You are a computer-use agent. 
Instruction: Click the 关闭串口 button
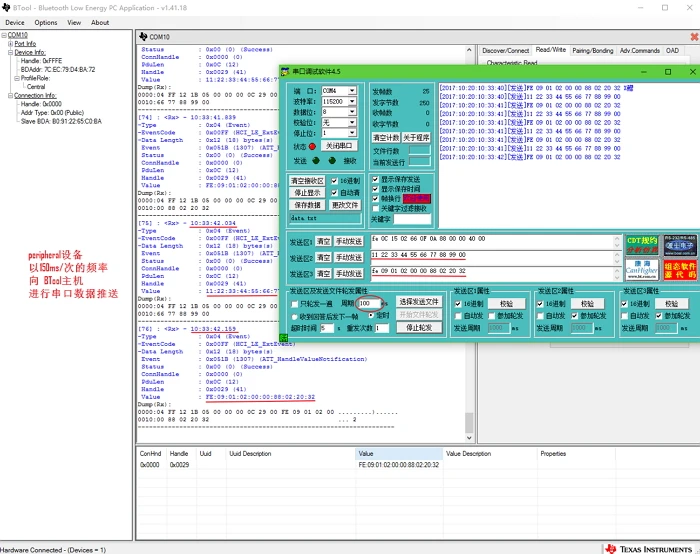click(x=339, y=146)
